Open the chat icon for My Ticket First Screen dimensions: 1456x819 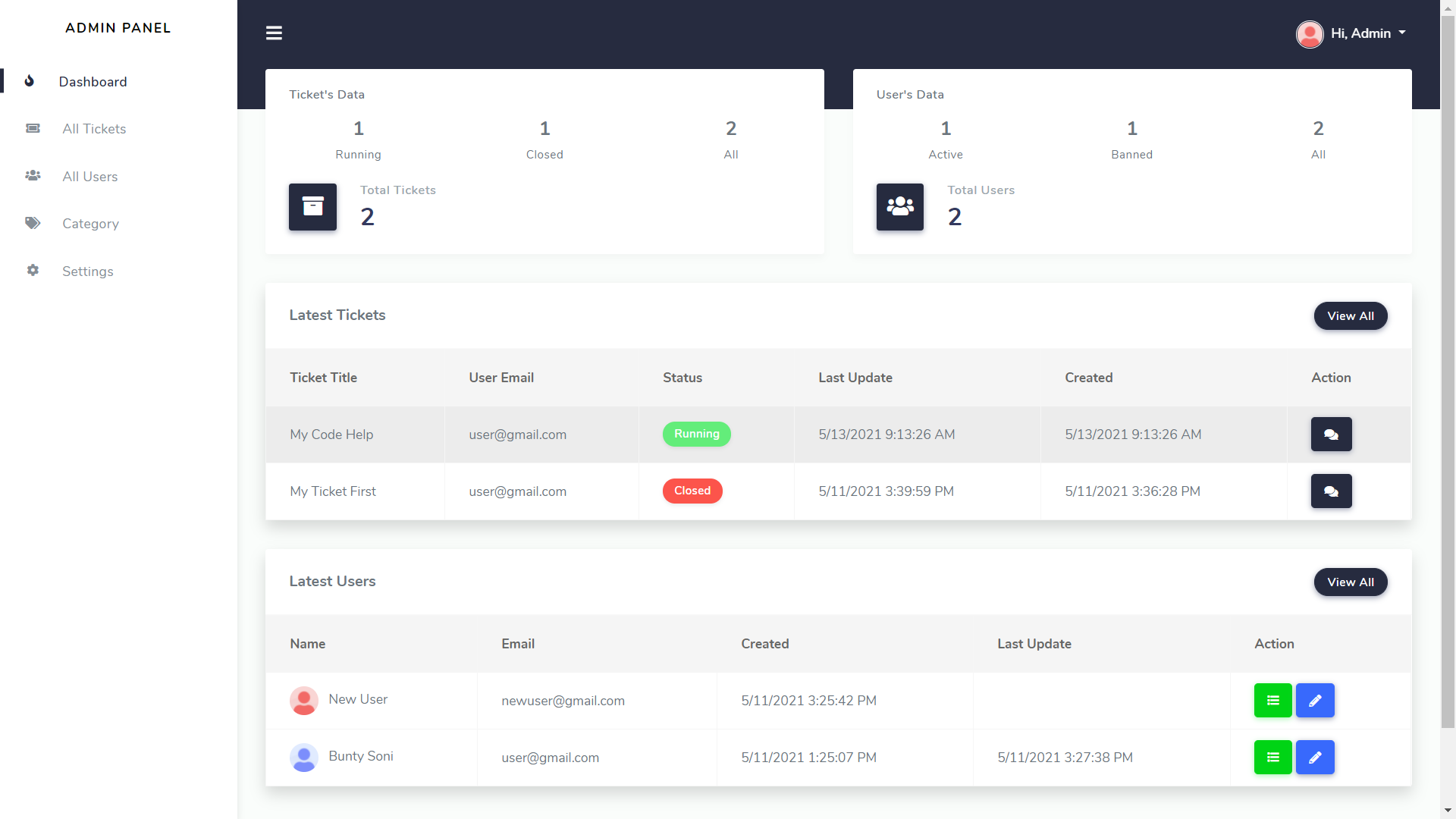point(1331,491)
